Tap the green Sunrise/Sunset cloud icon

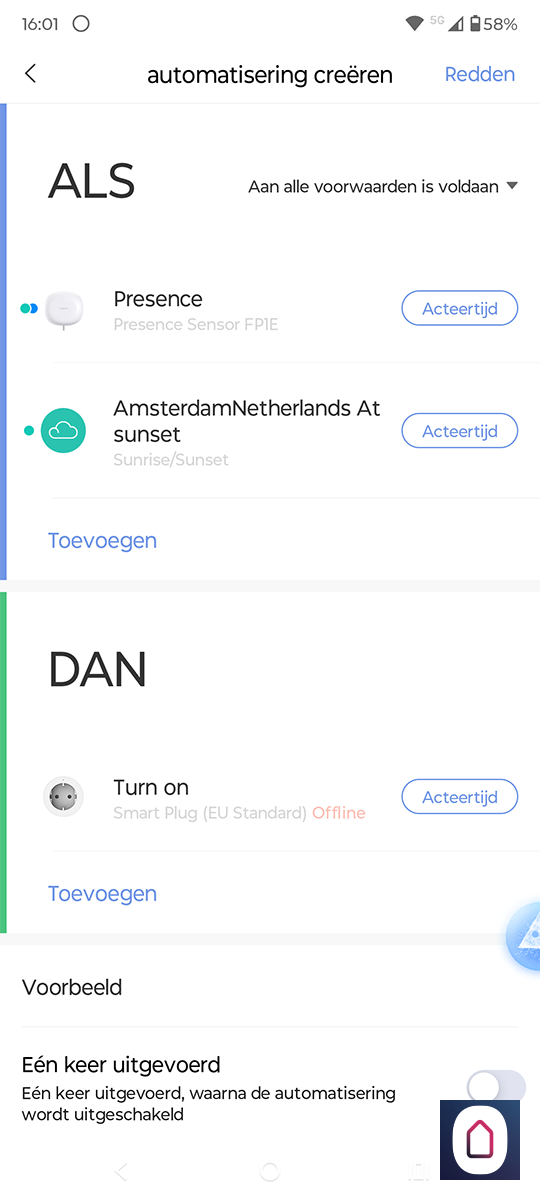coord(63,431)
